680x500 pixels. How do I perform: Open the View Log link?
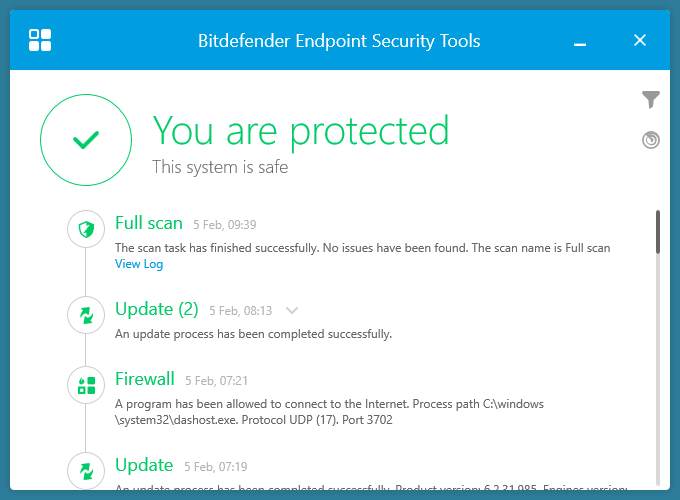point(139,264)
